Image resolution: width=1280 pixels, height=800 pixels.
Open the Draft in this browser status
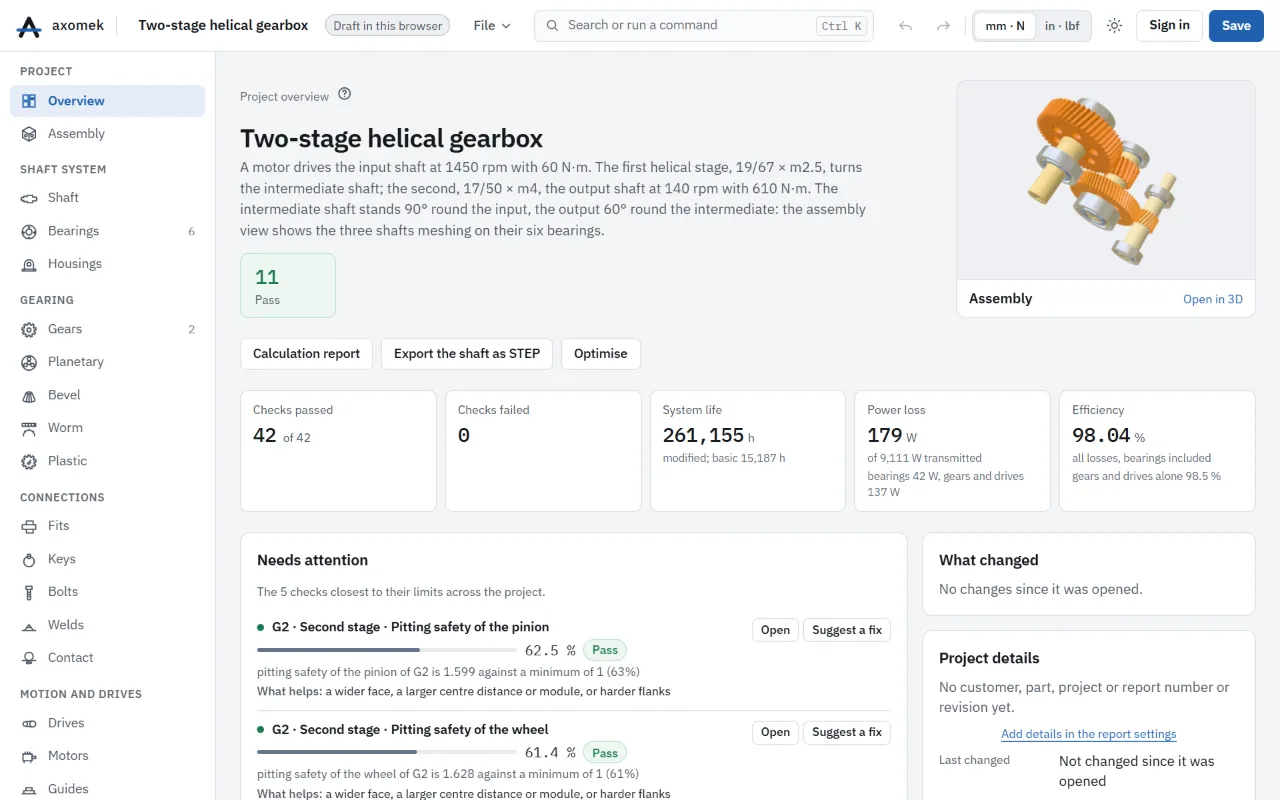(387, 26)
